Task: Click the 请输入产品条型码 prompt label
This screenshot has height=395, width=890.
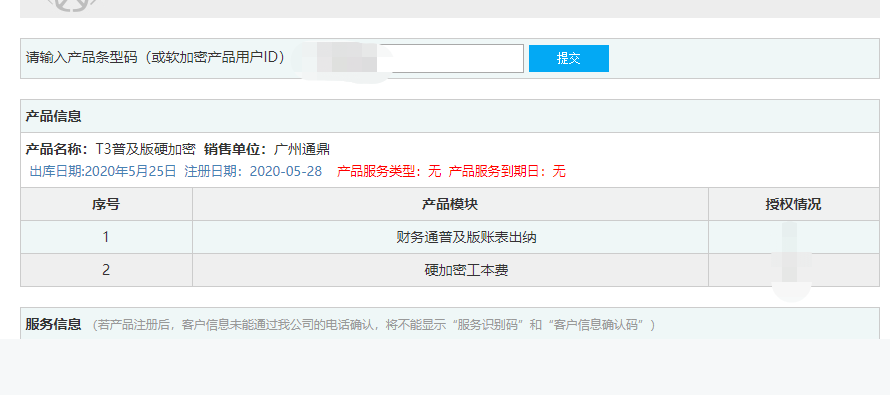Action: pyautogui.click(x=156, y=58)
